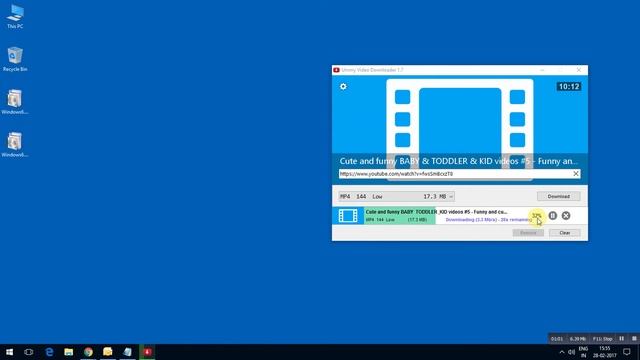This screenshot has height=360, width=640.
Task: Click the Downloading status text in the row
Action: (x=488, y=220)
